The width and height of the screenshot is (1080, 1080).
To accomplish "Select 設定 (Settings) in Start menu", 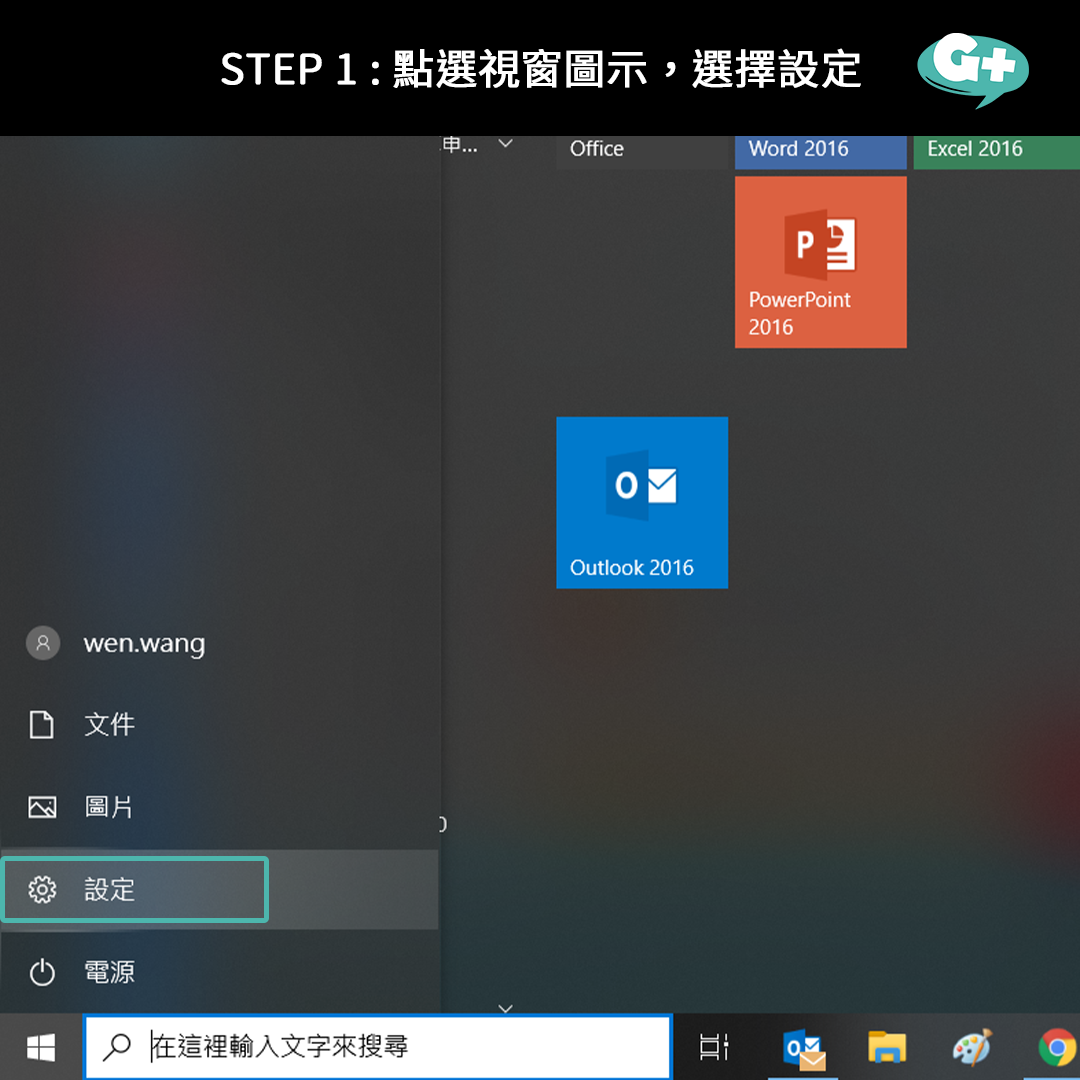I will pos(219,889).
